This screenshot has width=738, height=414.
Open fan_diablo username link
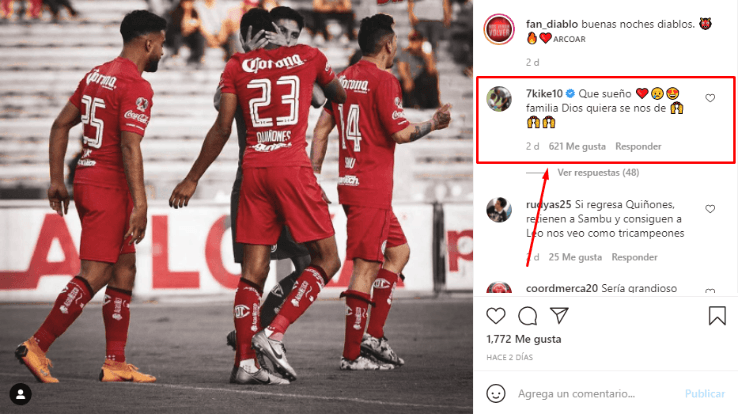coord(552,24)
